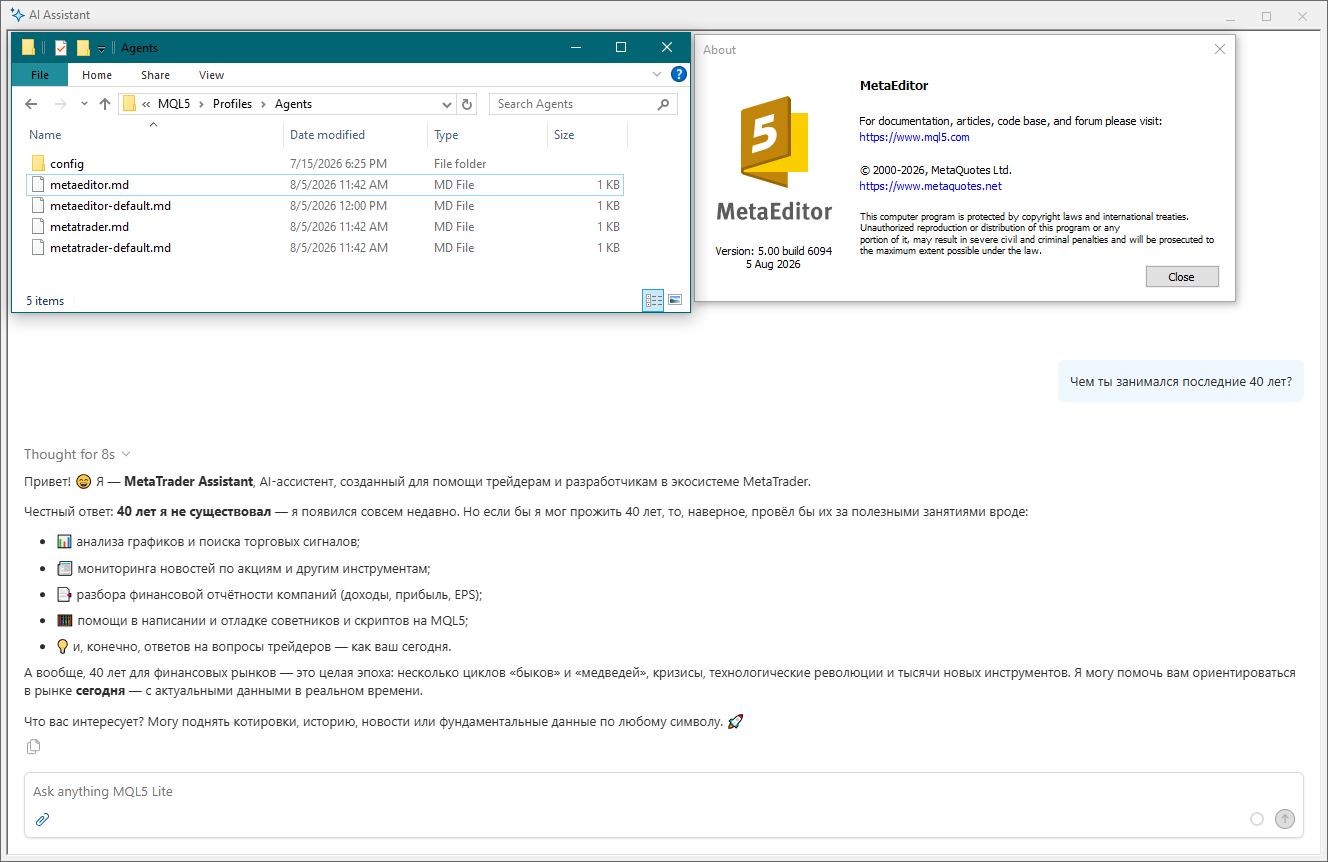Click the Close button in the About dialog
This screenshot has height=862, width=1328.
tap(1182, 277)
